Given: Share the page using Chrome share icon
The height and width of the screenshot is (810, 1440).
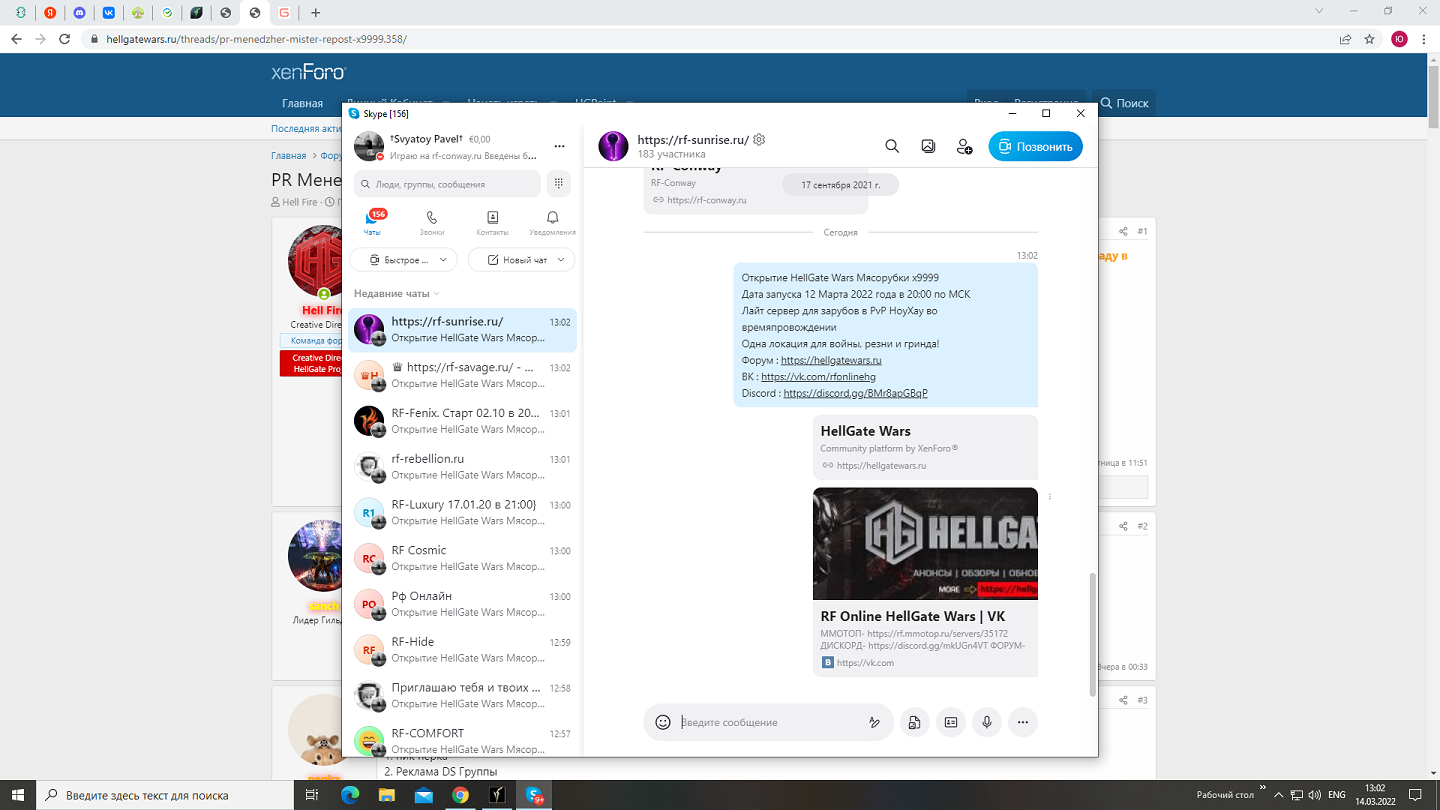Looking at the screenshot, I should coord(1346,39).
